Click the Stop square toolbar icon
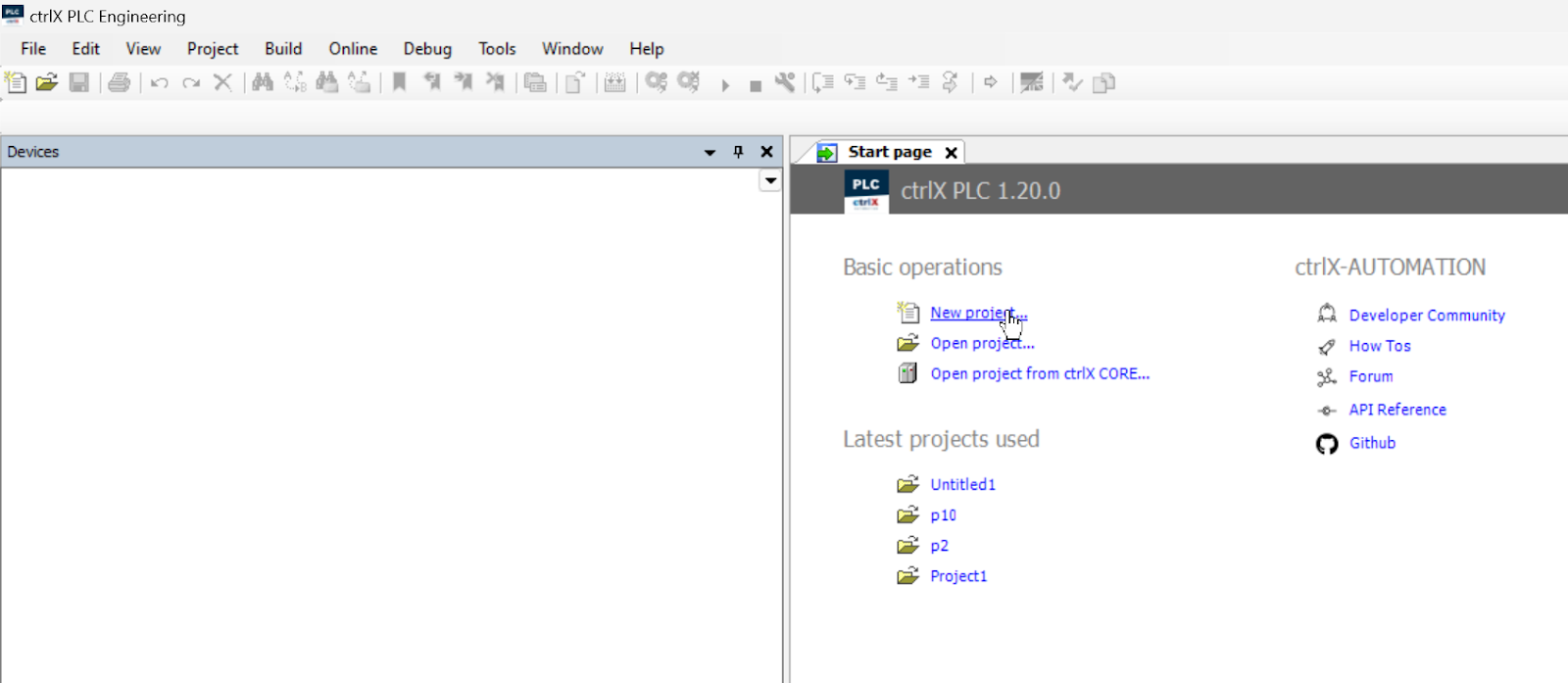The height and width of the screenshot is (683, 1568). coord(756,86)
